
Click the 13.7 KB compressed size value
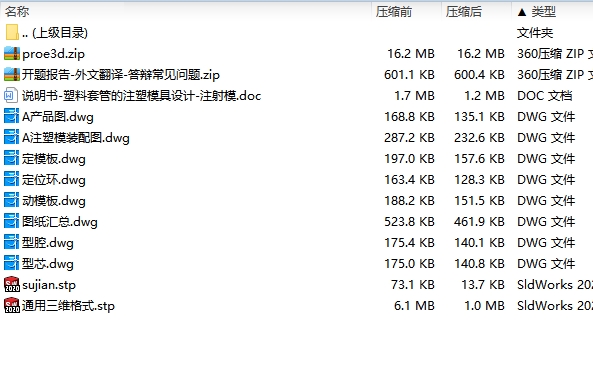click(483, 284)
